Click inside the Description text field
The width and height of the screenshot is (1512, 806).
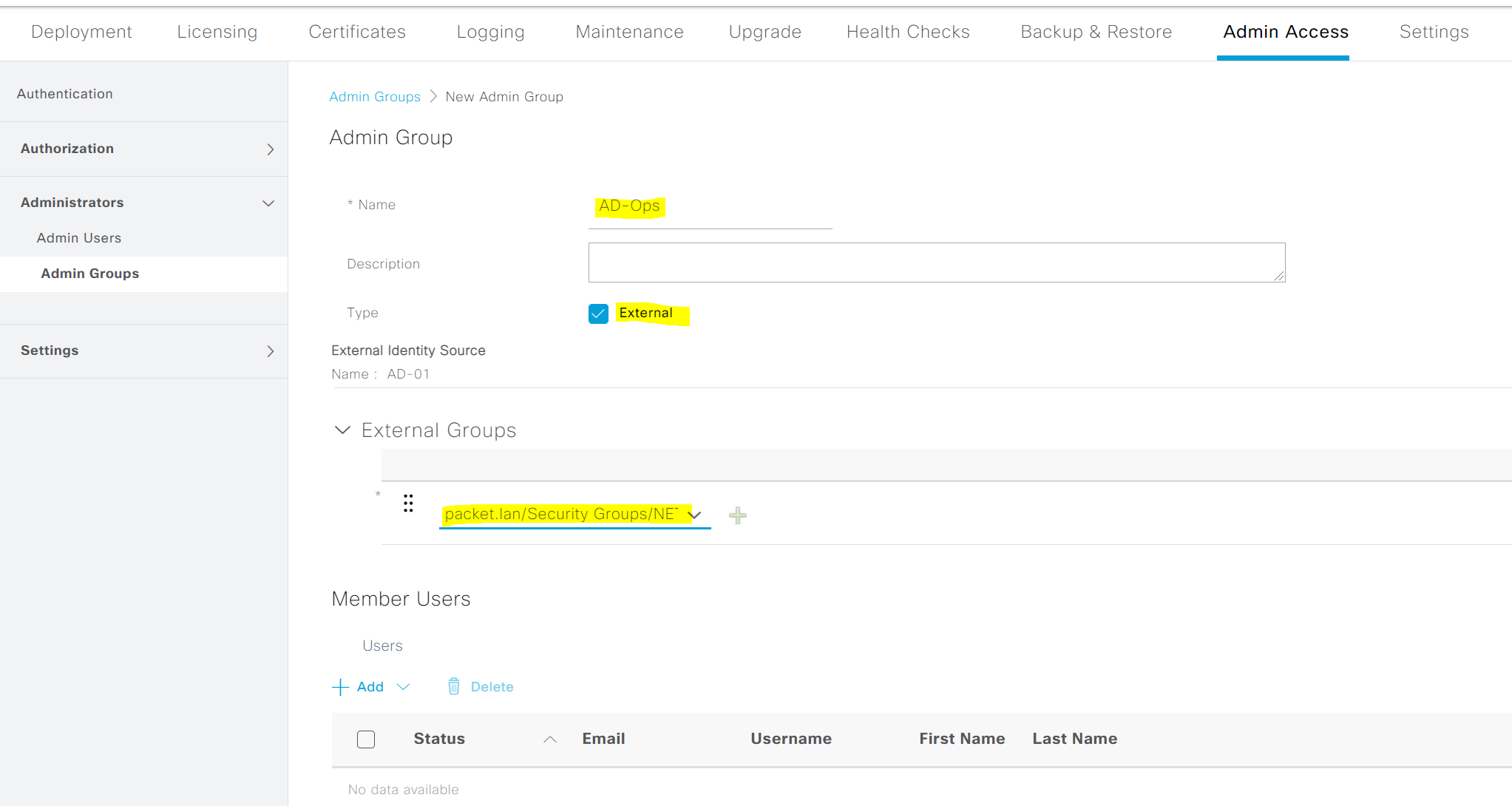pyautogui.click(x=935, y=263)
